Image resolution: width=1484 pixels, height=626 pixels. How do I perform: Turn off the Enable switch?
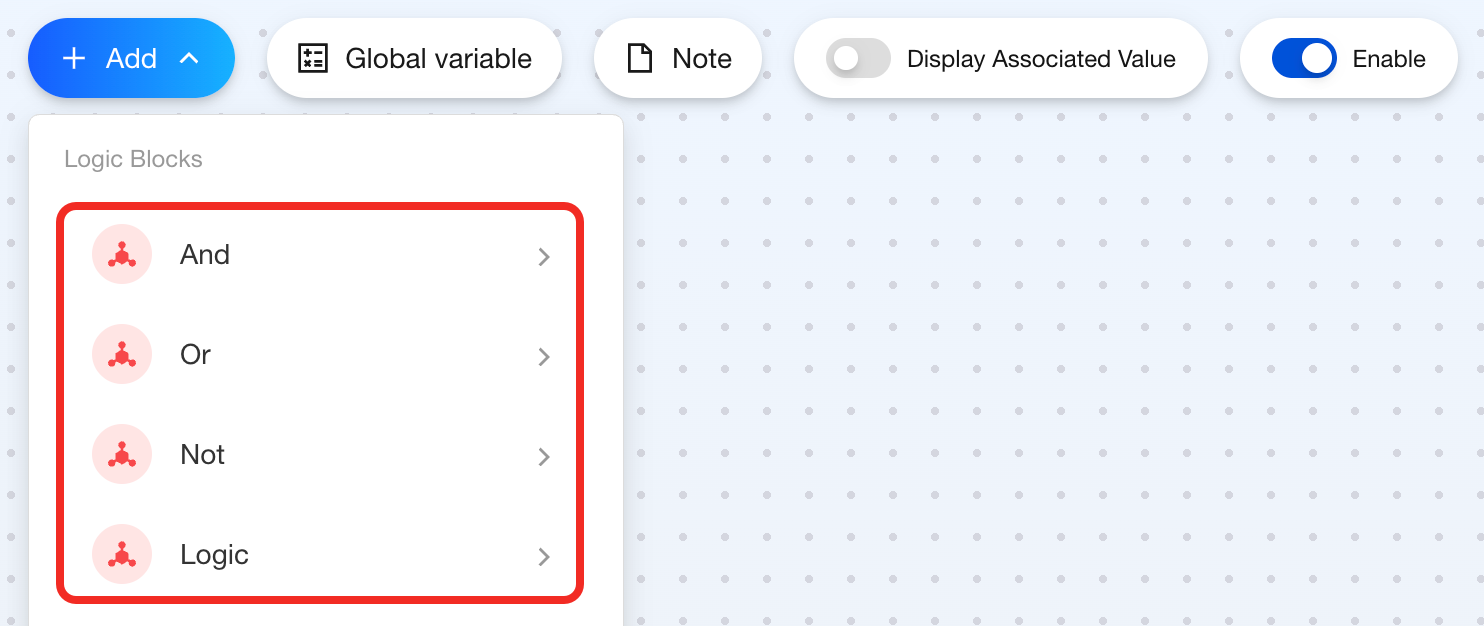1304,58
